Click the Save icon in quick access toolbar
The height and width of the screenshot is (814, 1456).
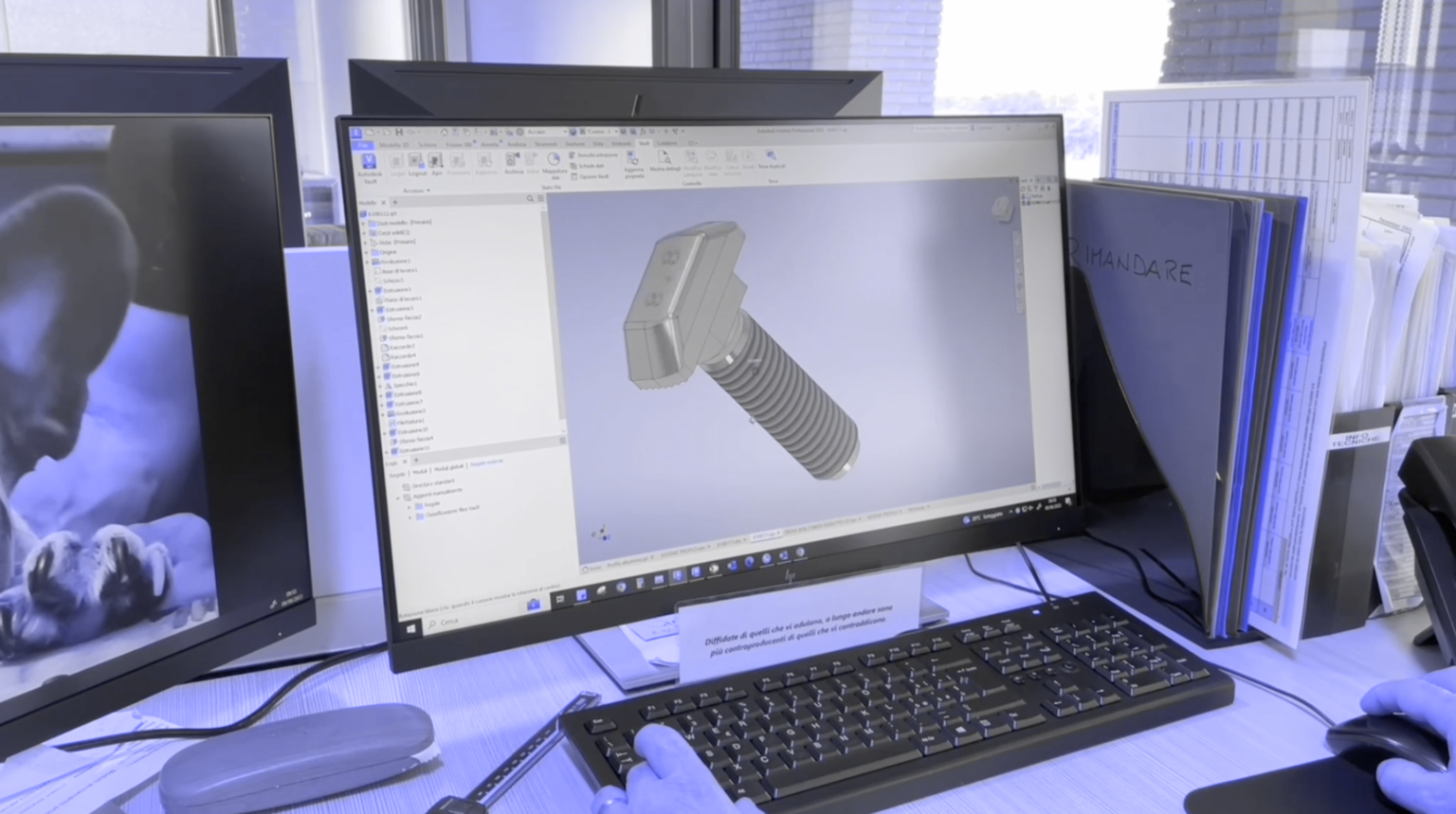point(399,133)
